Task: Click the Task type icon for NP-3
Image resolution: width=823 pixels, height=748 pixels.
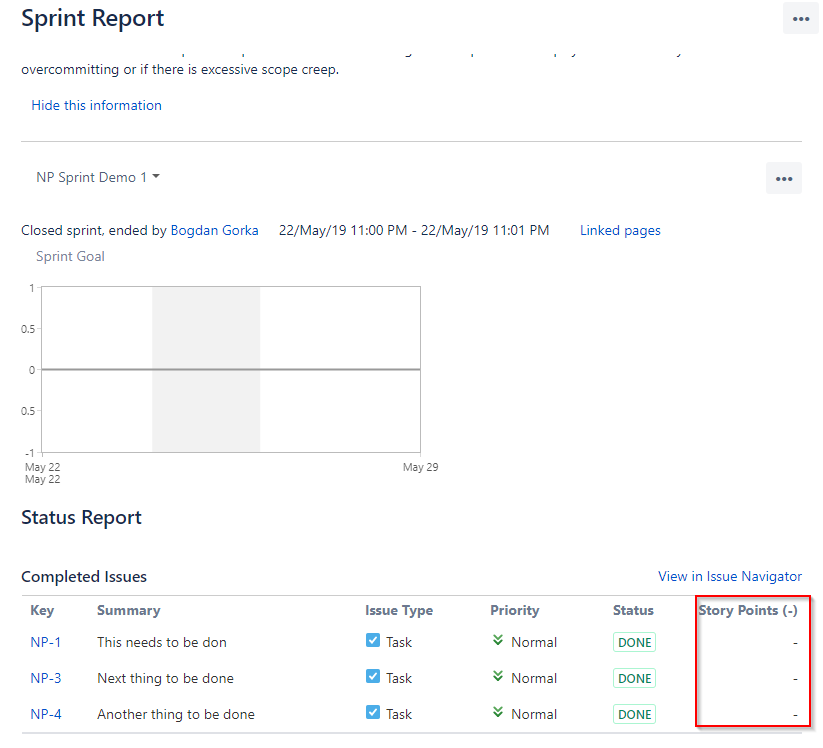Action: coord(373,676)
